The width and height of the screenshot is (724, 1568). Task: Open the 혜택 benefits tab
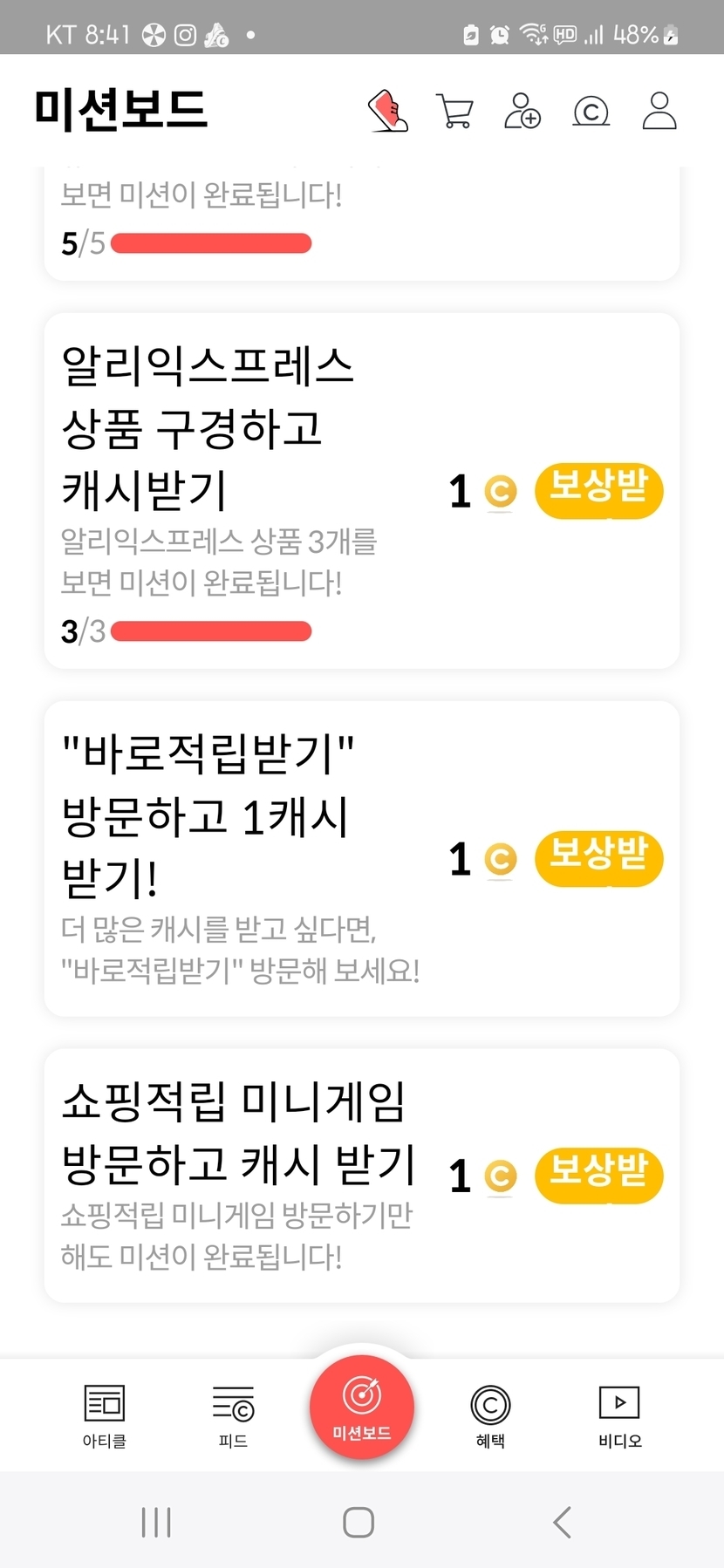click(490, 1415)
